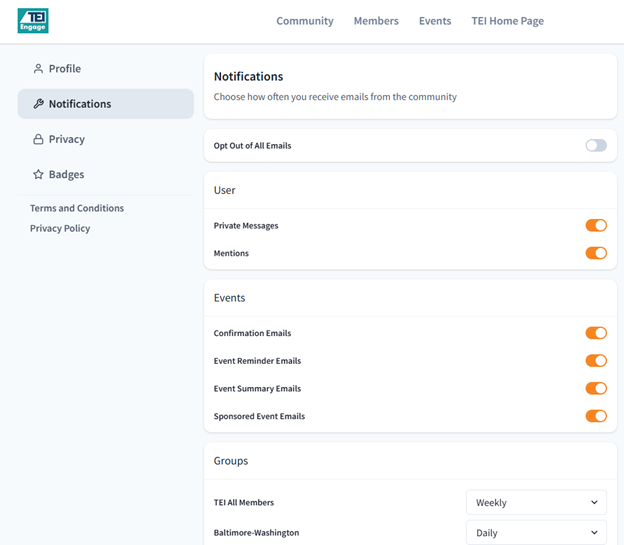Click the Groups section heading
This screenshot has width=624, height=545.
pos(231,461)
